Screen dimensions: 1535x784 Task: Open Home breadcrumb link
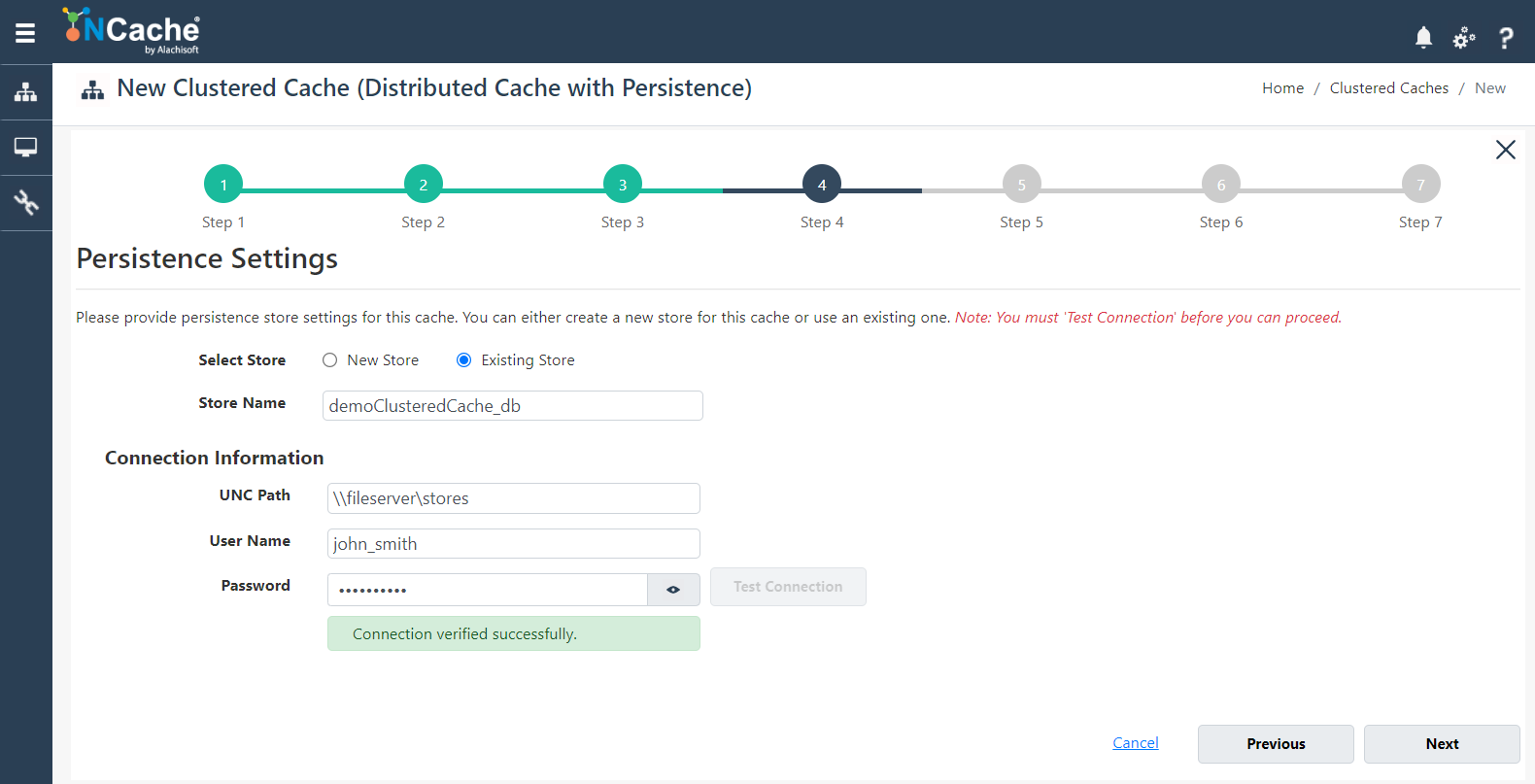pos(1282,88)
